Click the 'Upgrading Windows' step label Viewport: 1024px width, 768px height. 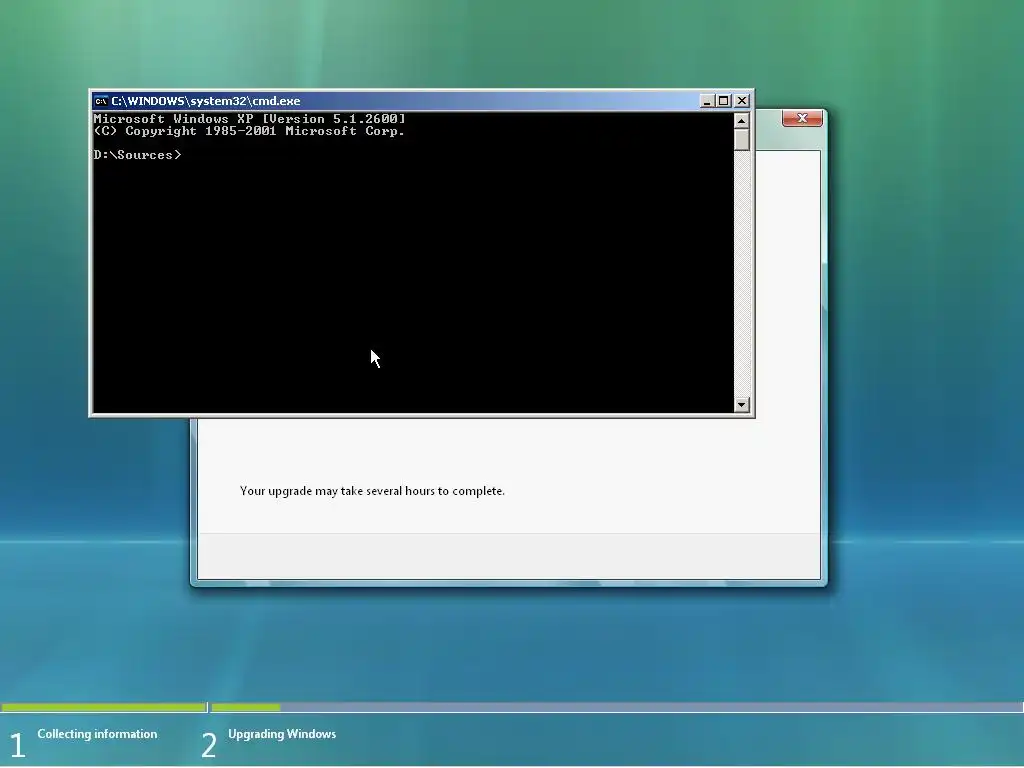282,734
